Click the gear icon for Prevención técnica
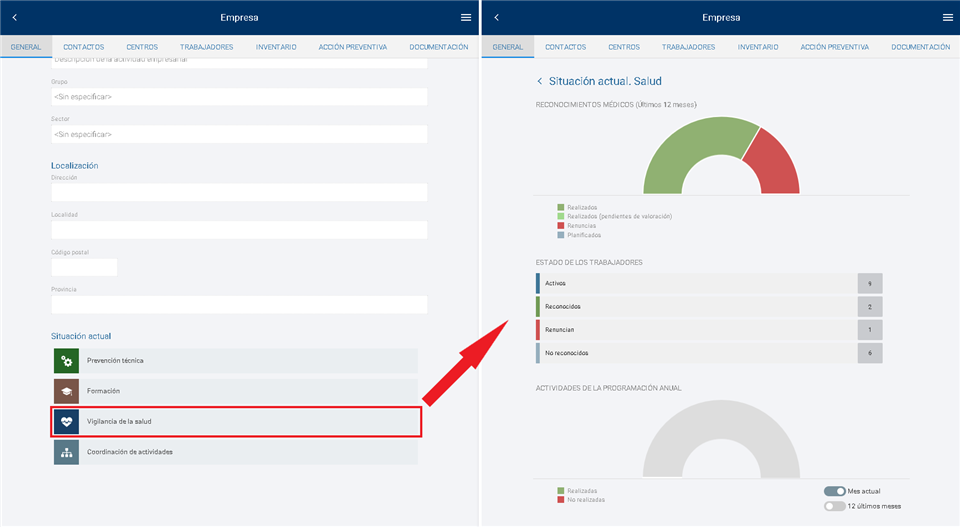Image resolution: width=960 pixels, height=527 pixels. coord(66,360)
